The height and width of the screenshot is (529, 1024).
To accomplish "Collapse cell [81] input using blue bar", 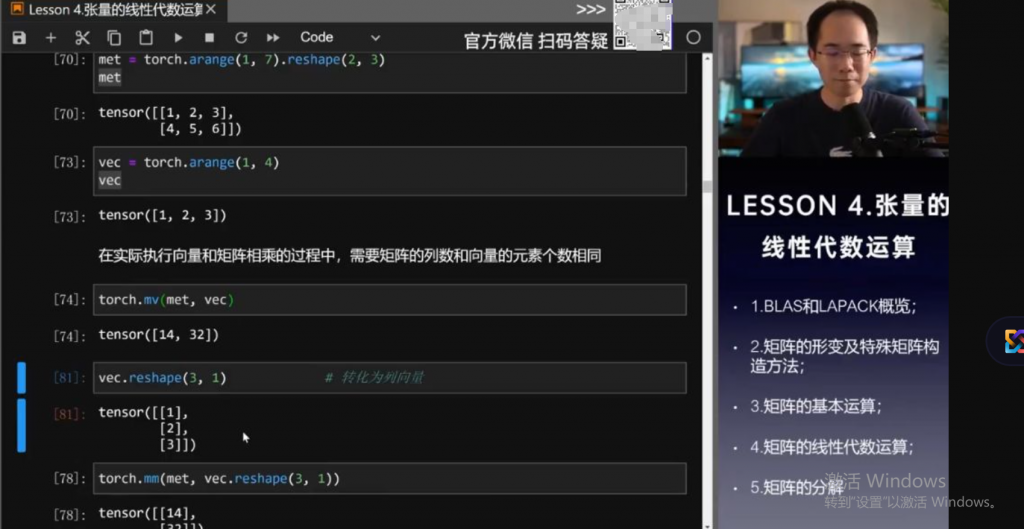I will (x=22, y=377).
